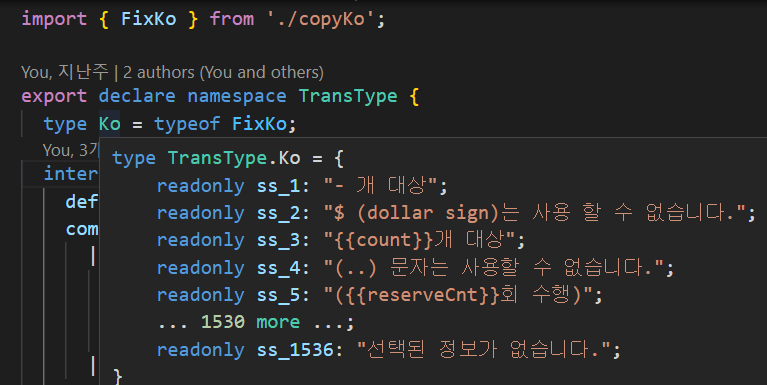Click the FixKo identifier in the import statement
The width and height of the screenshot is (767, 385).
pos(148,19)
